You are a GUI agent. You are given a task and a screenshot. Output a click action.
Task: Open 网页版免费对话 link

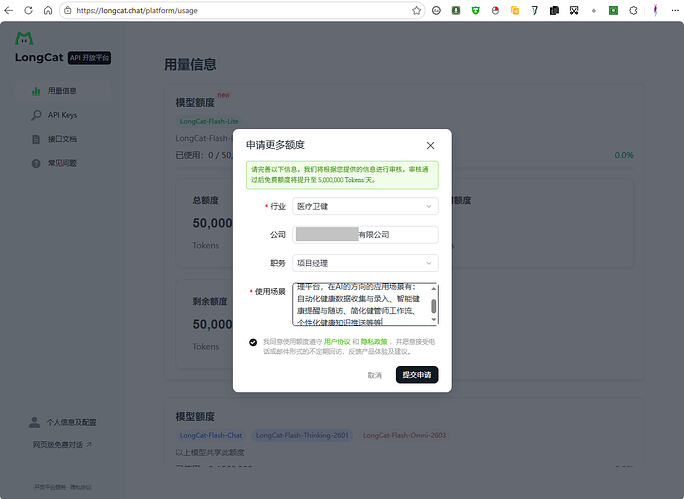(x=62, y=444)
